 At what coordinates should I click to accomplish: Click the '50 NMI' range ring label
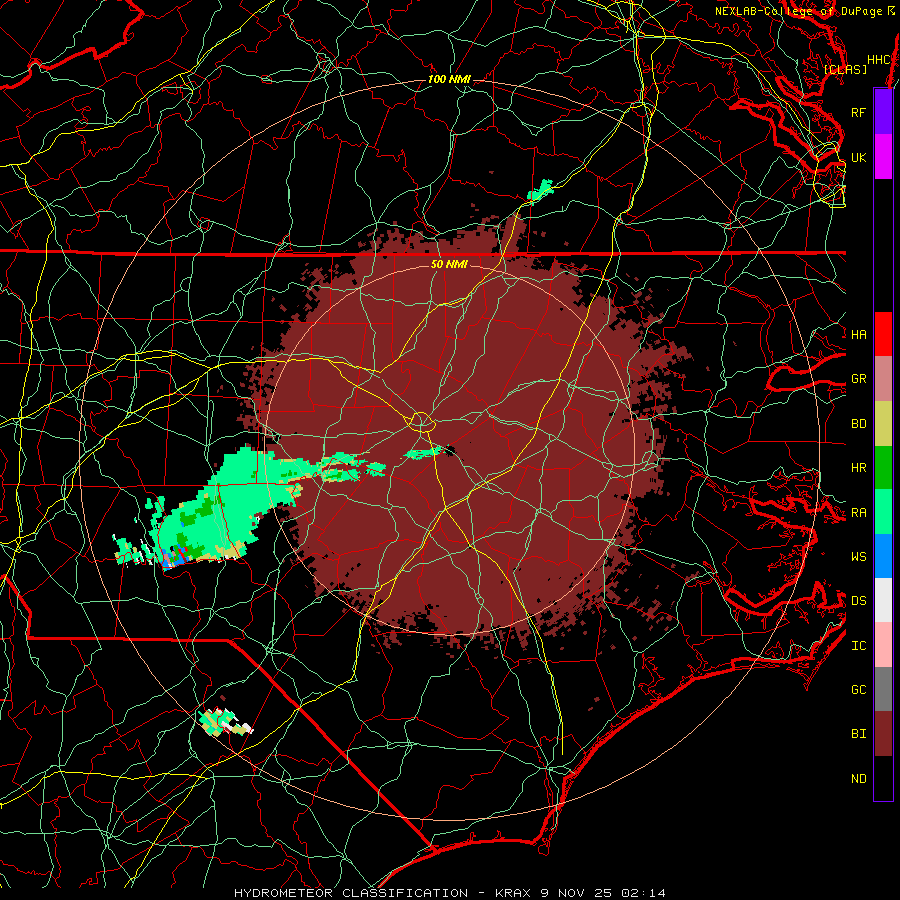[x=449, y=264]
